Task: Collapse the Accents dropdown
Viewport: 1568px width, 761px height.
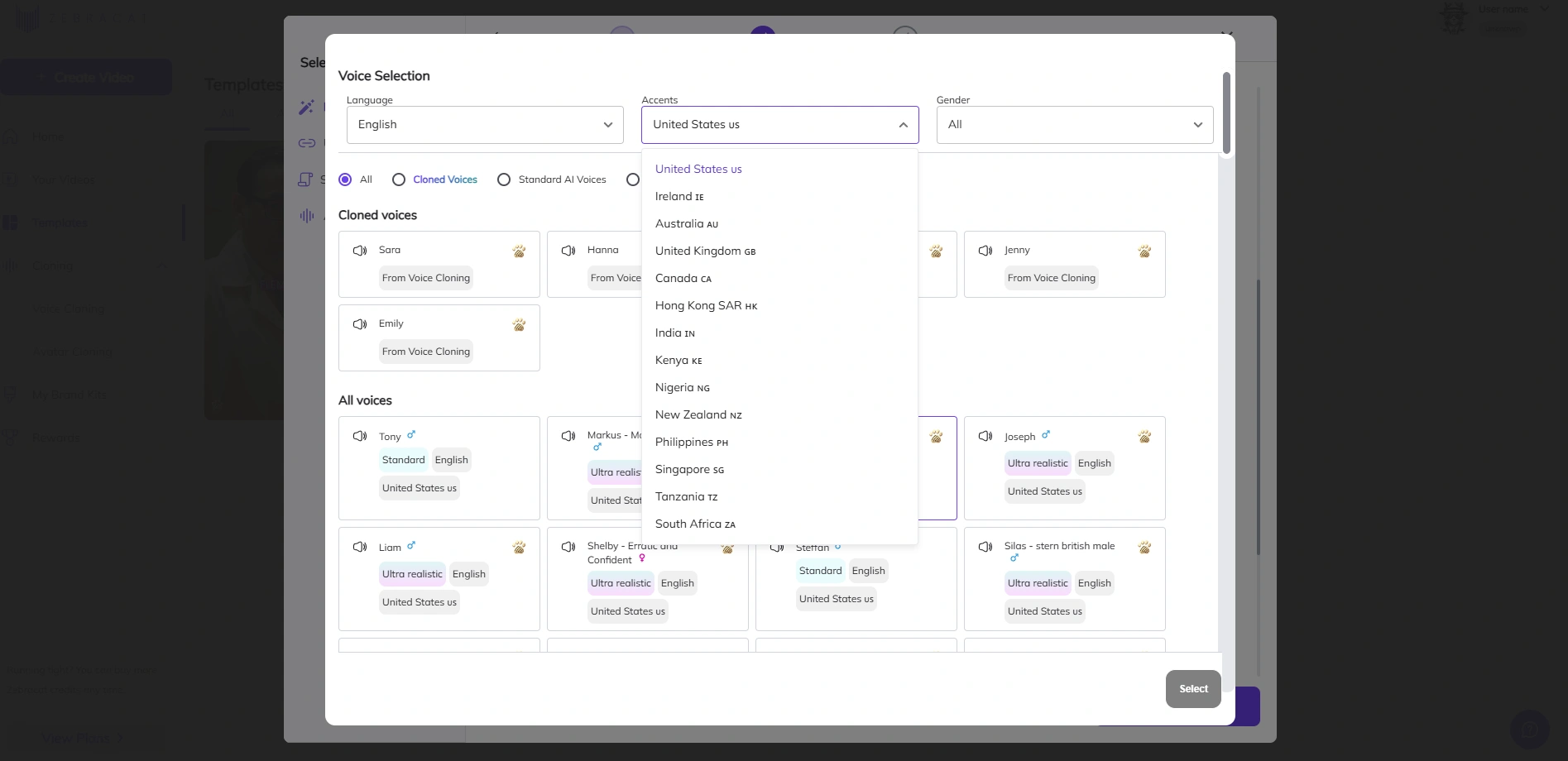Action: pos(779,125)
